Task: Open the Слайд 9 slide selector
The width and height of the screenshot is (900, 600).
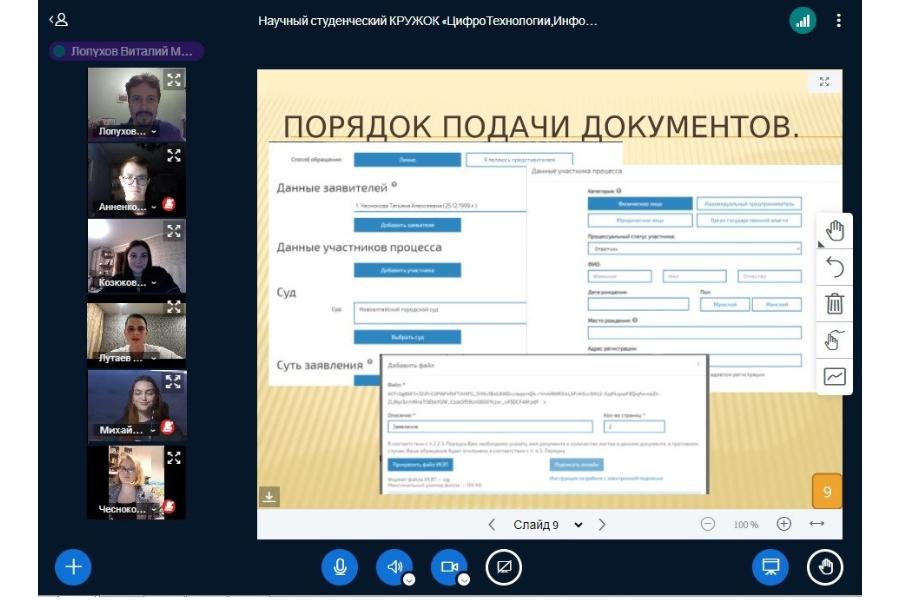Action: [x=548, y=525]
